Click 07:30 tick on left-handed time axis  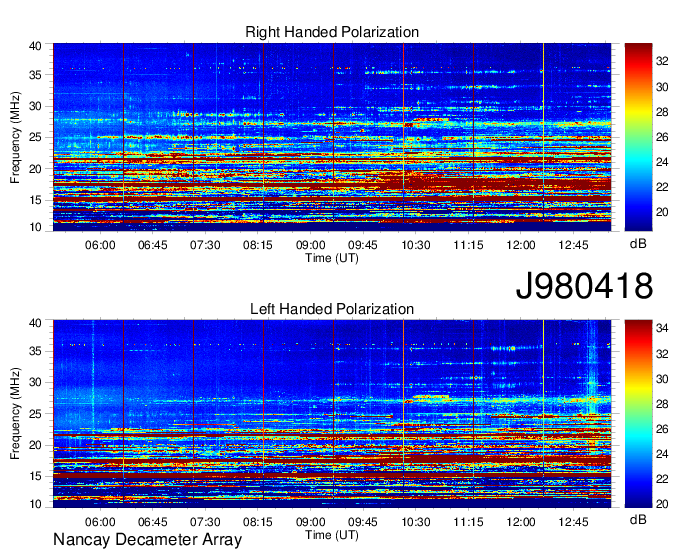(205, 522)
